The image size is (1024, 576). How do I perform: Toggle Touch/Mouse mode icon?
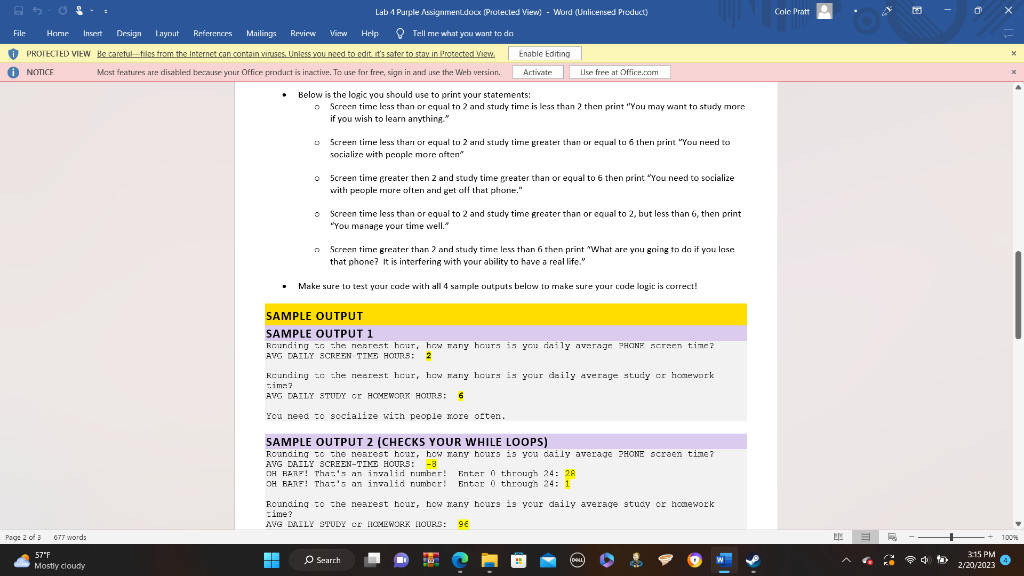(79, 11)
